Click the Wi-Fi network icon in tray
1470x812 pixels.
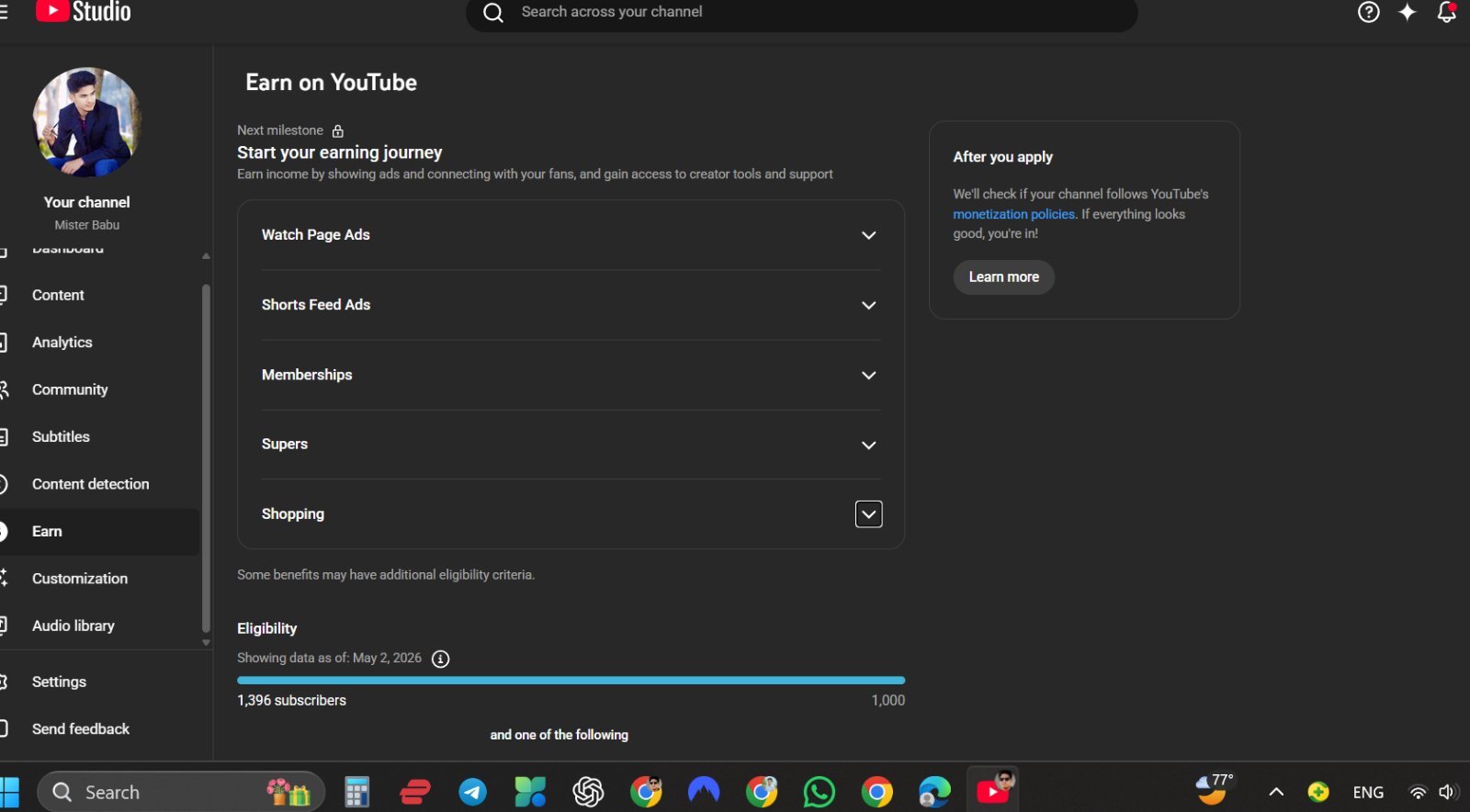click(1418, 792)
